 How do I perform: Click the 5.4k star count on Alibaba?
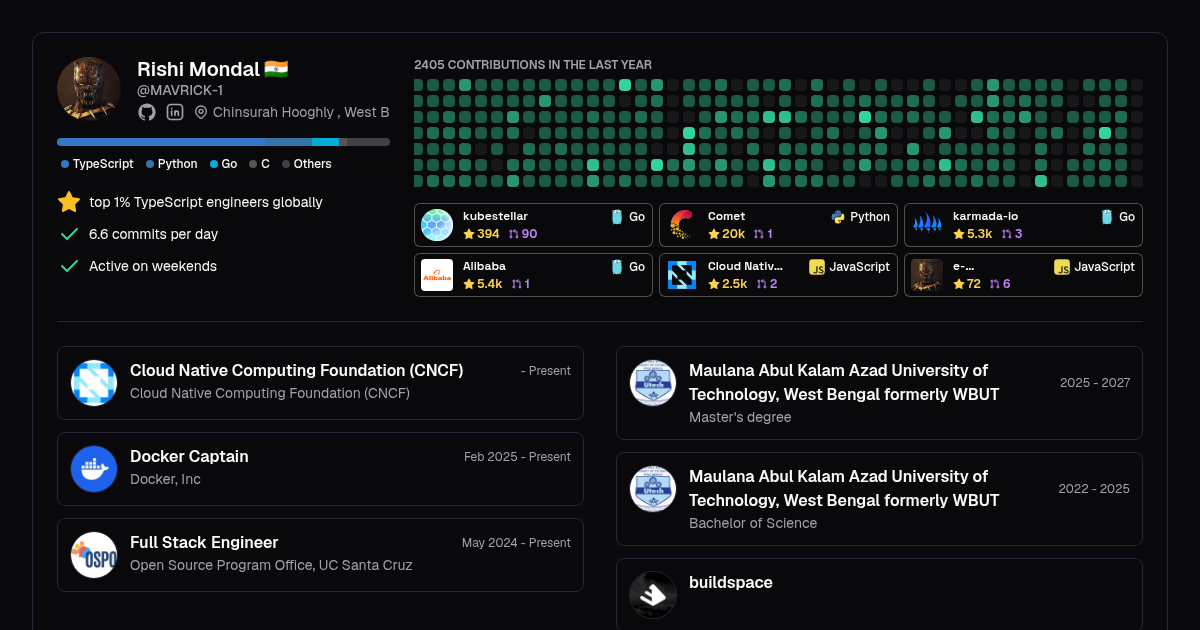coord(489,284)
